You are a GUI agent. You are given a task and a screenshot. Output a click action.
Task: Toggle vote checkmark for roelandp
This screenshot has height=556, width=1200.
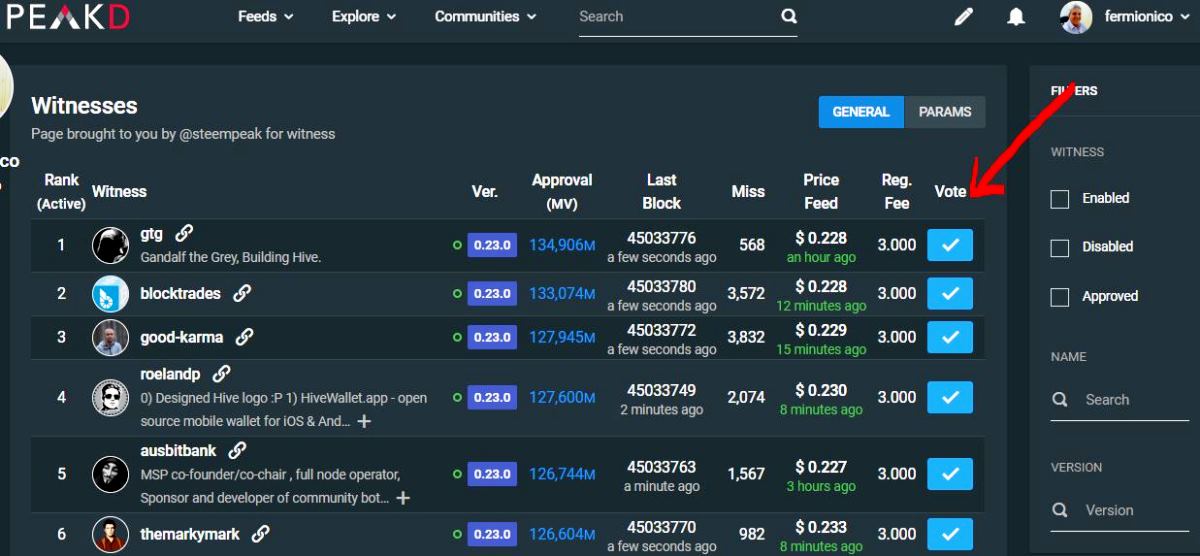point(950,397)
